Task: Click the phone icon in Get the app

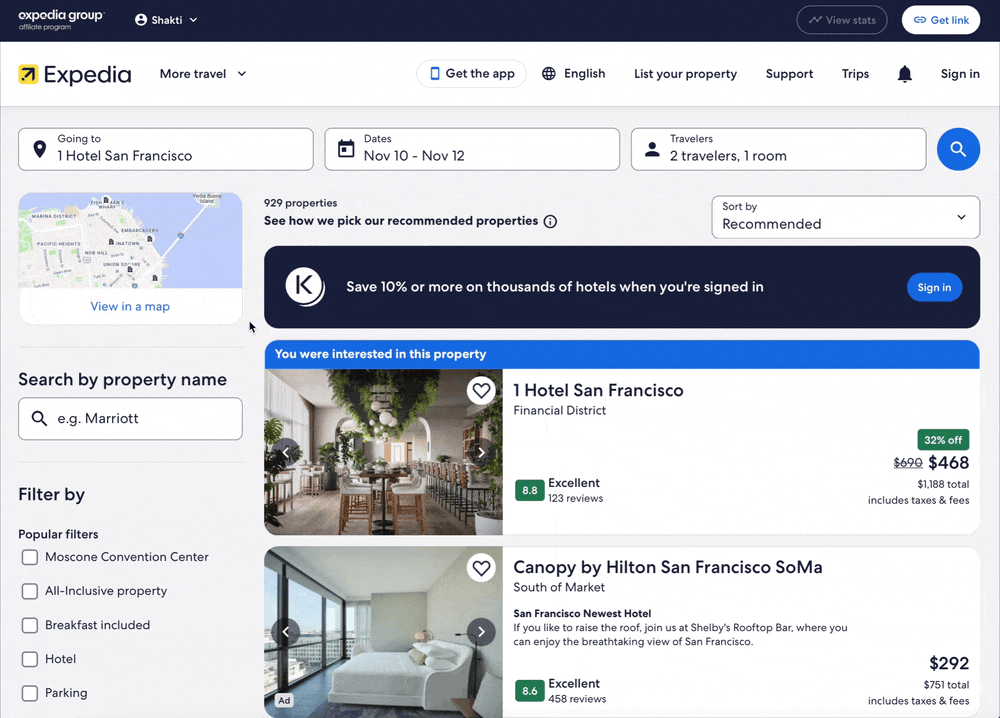Action: click(x=435, y=73)
